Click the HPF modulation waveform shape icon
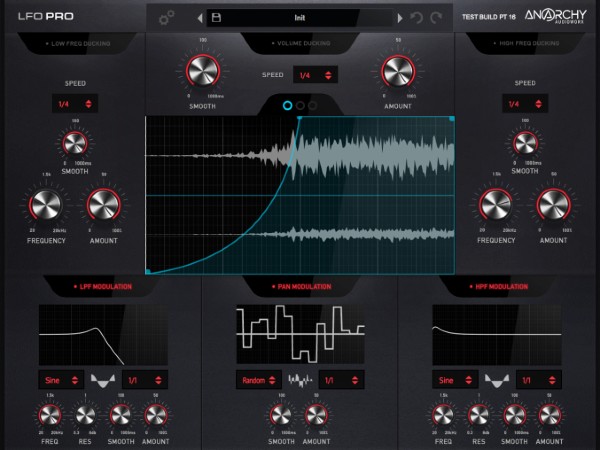Viewport: 600px width, 450px height. (x=496, y=380)
